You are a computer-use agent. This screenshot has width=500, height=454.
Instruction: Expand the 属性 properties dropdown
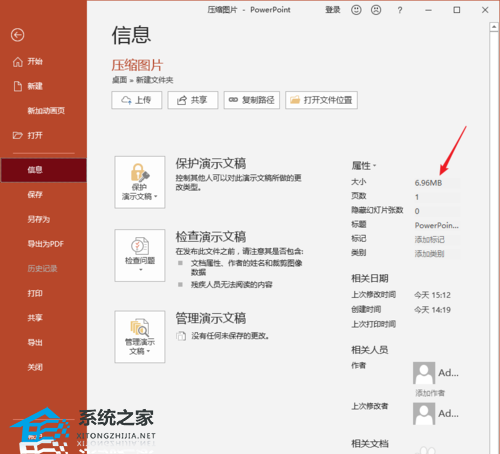click(x=364, y=166)
